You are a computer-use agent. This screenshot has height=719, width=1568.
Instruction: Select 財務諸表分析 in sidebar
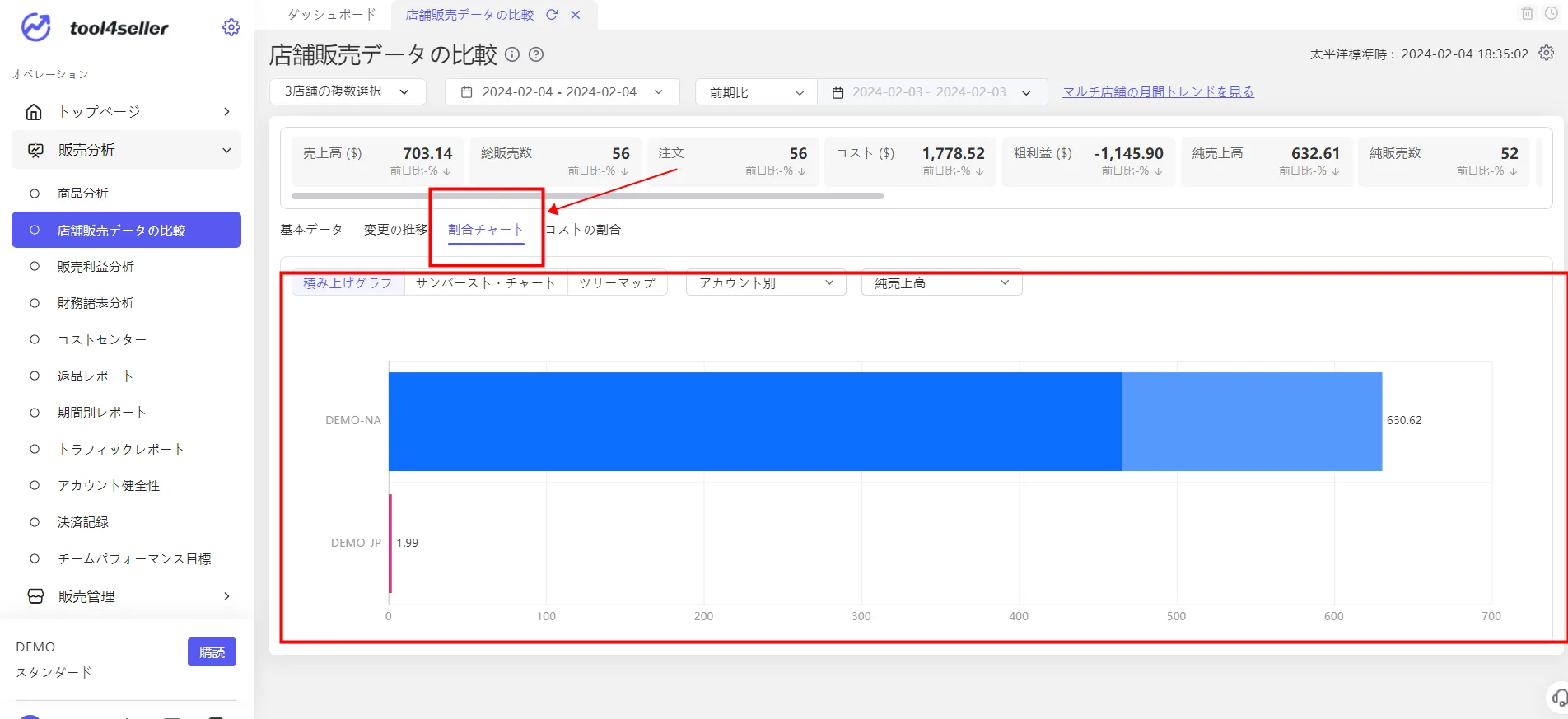click(96, 303)
